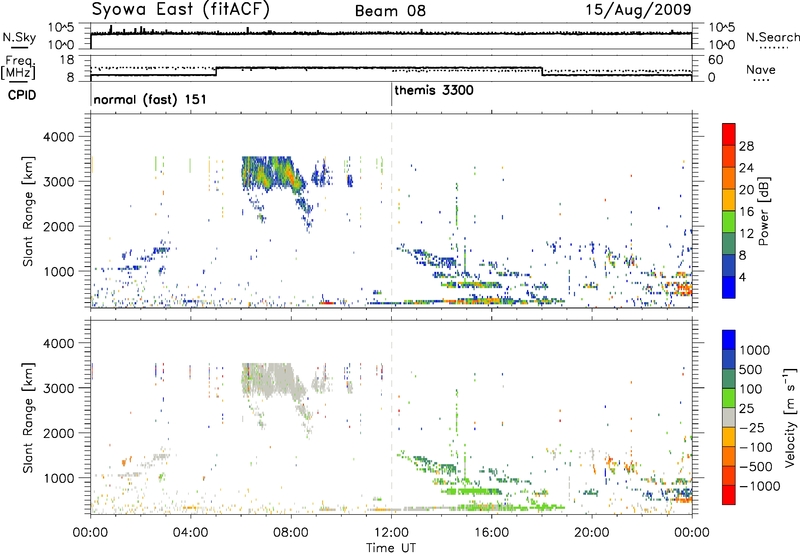Click the "Slant Range [km]" label of the power panel
This screenshot has width=800, height=554.
tap(28, 211)
